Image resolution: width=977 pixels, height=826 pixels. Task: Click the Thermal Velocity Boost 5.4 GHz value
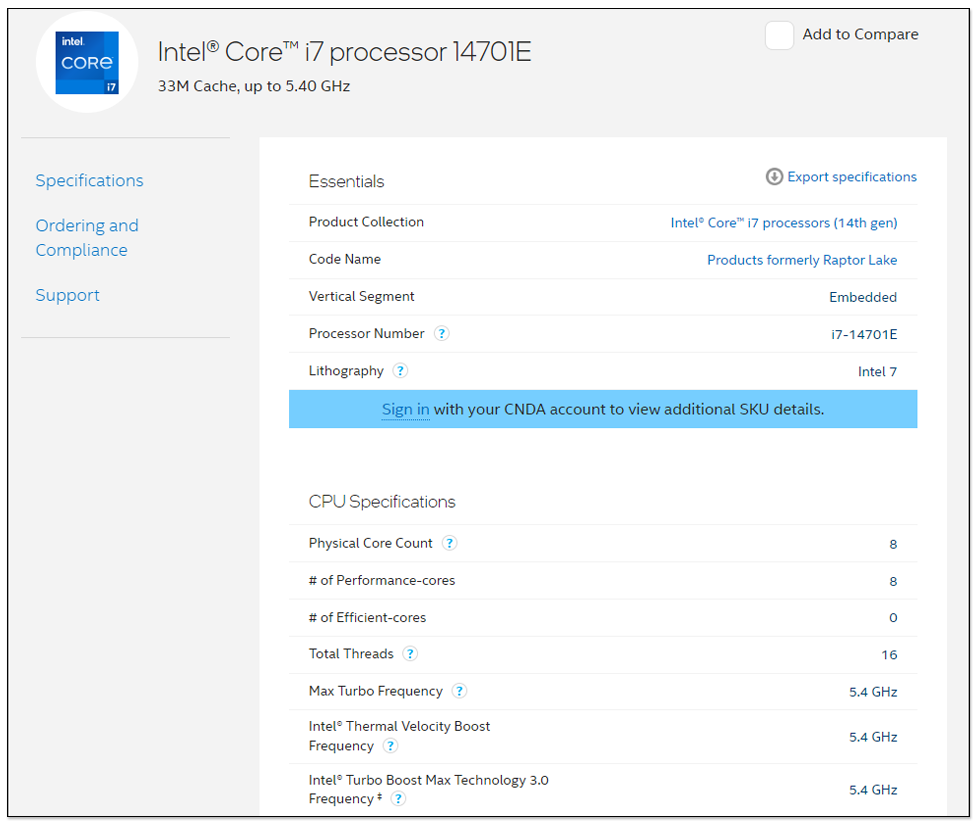(x=873, y=738)
